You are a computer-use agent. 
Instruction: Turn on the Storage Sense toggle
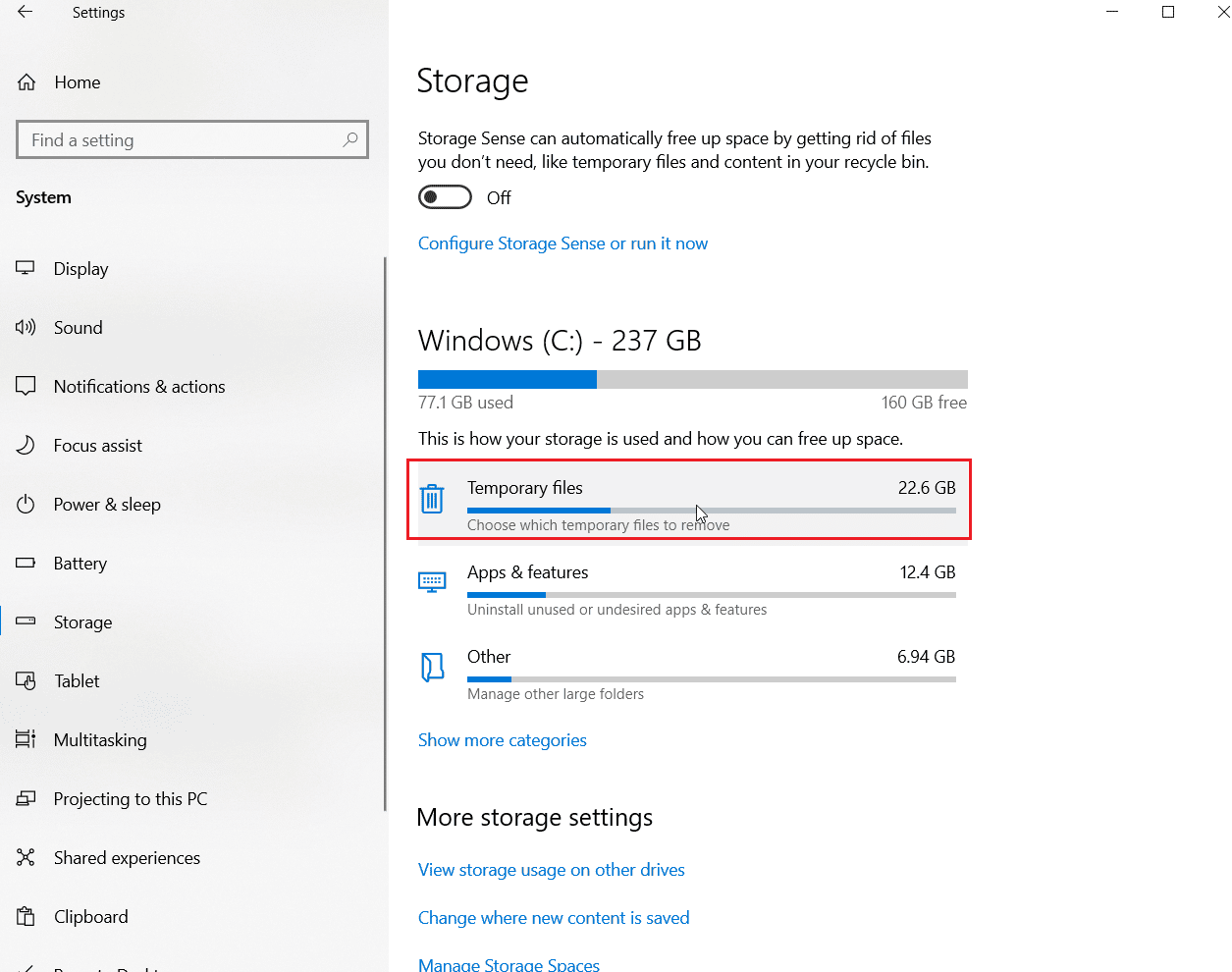pyautogui.click(x=445, y=197)
